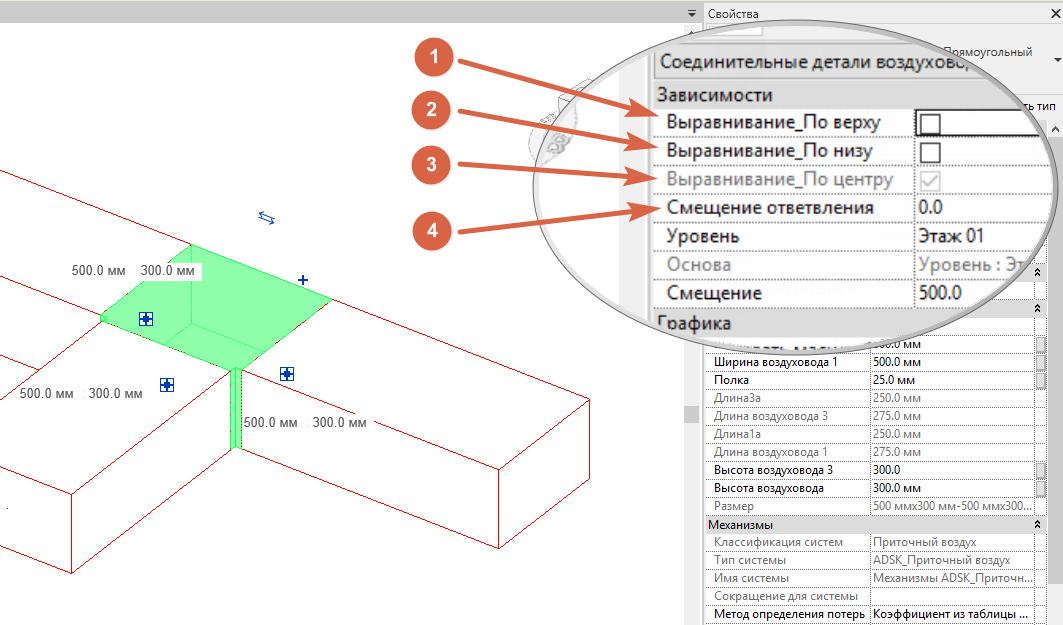Click the Сокращение для системы label

click(786, 596)
